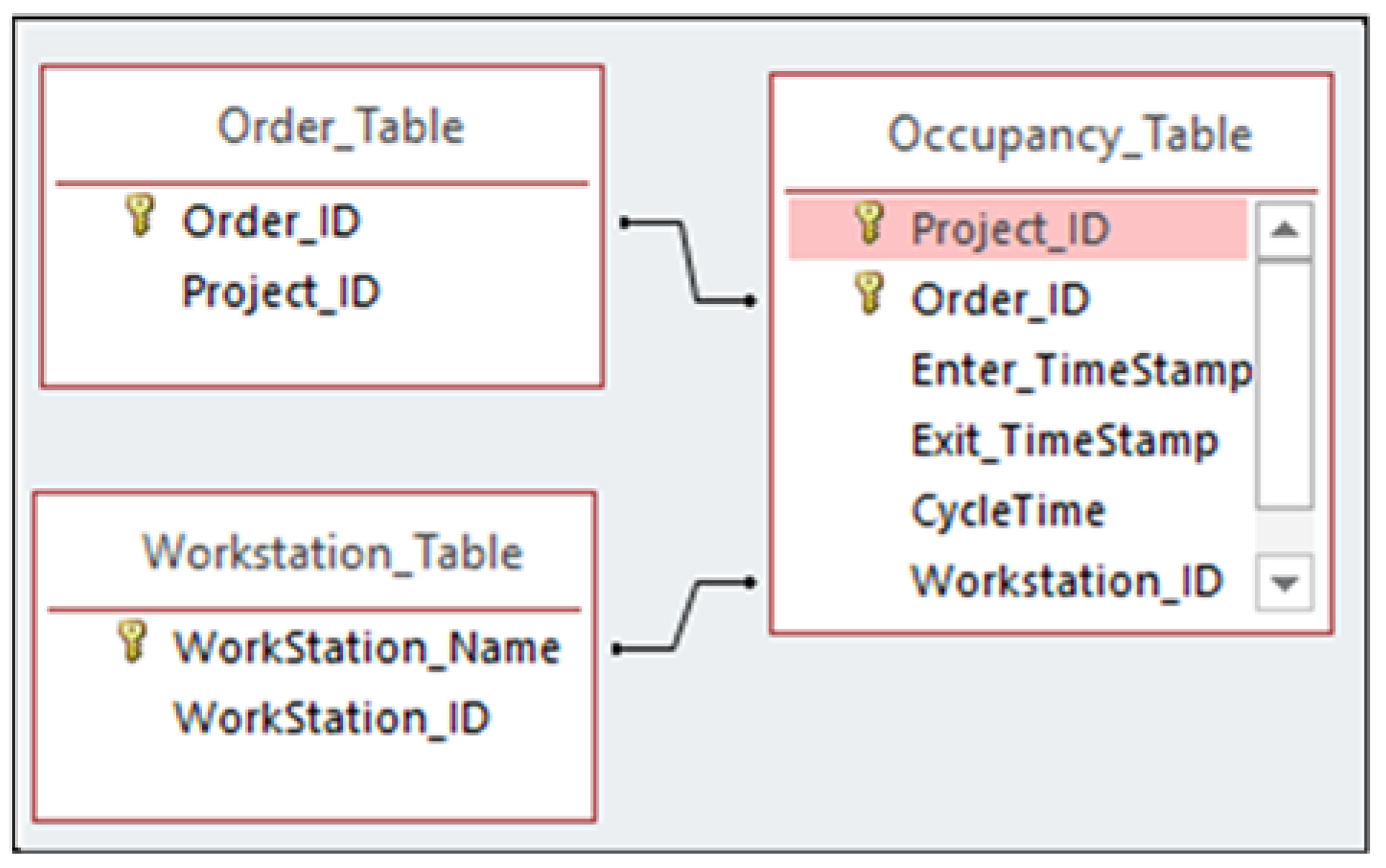Select the Workstation_Table title bar
The height and width of the screenshot is (868, 1386).
click(332, 553)
